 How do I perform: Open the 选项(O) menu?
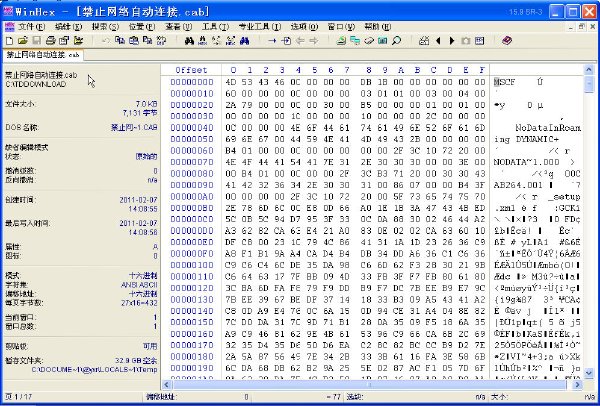coord(304,27)
